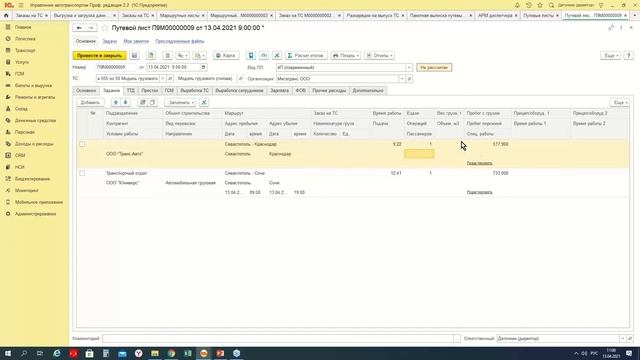Go back using the left arrow button

[79, 28]
